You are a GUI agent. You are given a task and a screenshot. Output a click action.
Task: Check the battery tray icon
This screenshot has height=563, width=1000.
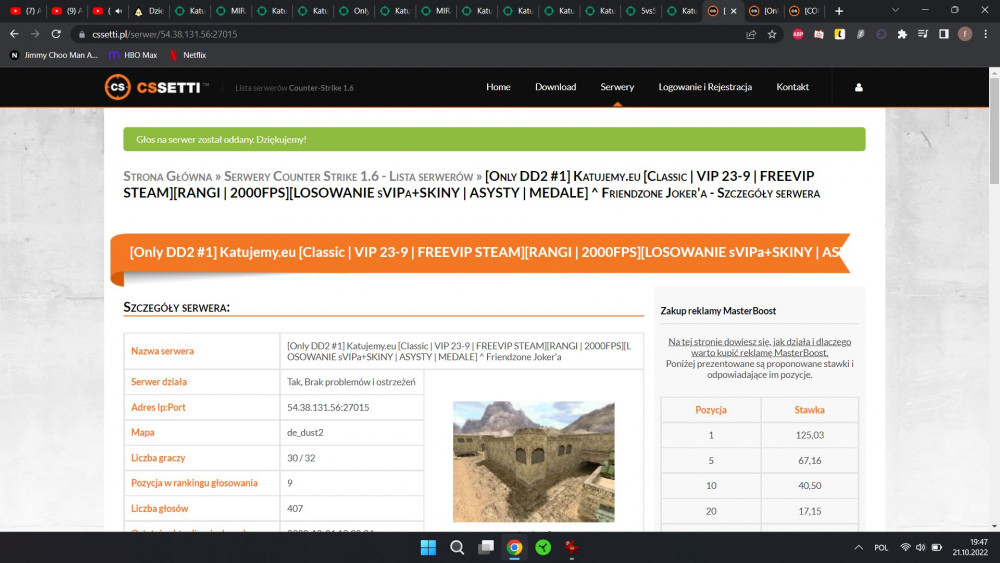point(936,548)
